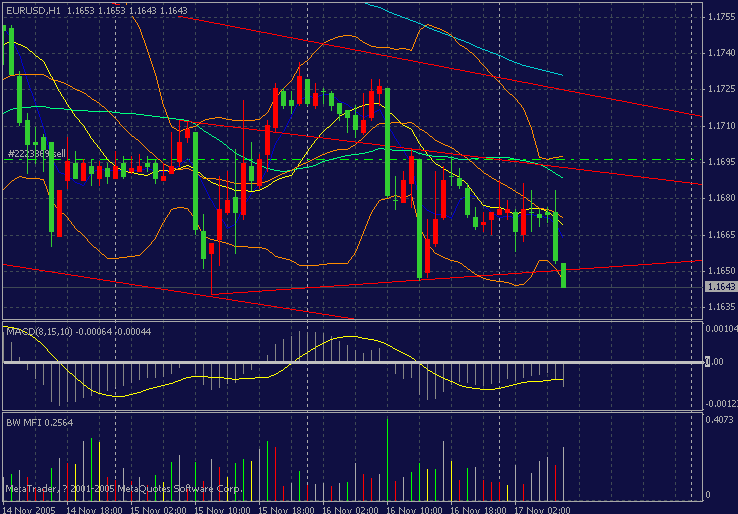The width and height of the screenshot is (738, 514).
Task: Click the 1.1643 current price tag
Action: coord(721,287)
